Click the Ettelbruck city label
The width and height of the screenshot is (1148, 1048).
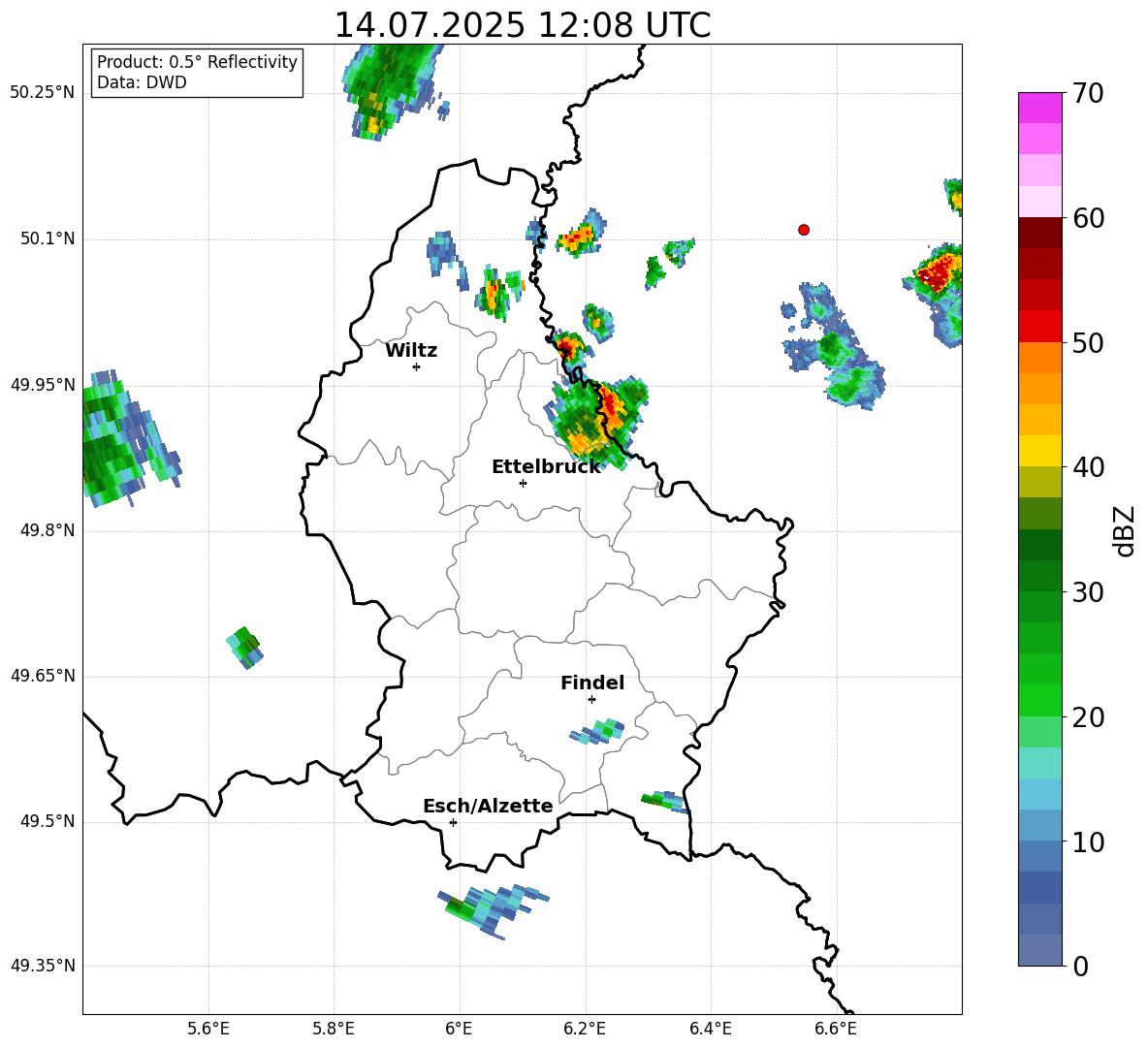[546, 467]
